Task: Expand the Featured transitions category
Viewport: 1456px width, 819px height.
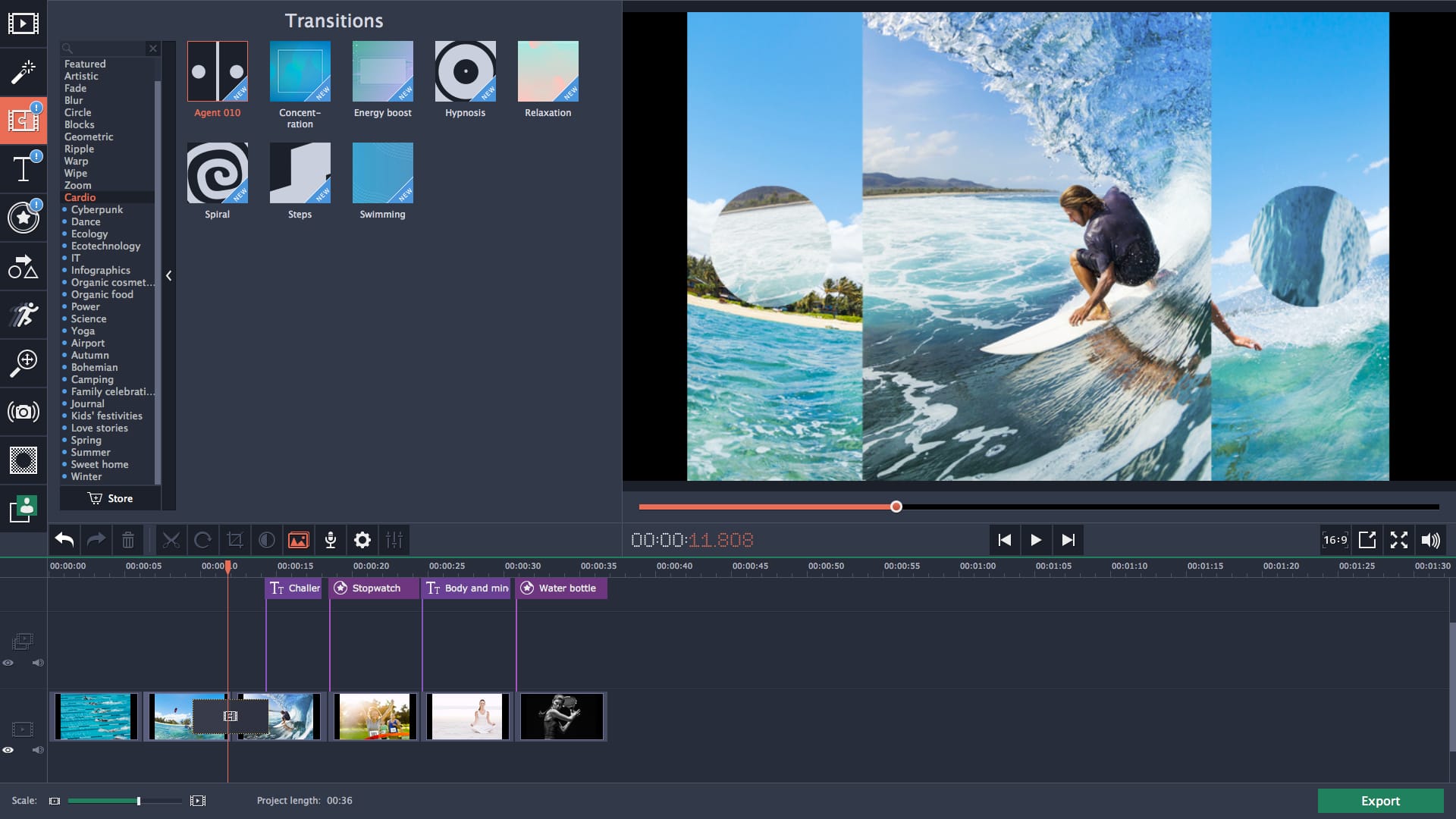Action: [x=85, y=64]
